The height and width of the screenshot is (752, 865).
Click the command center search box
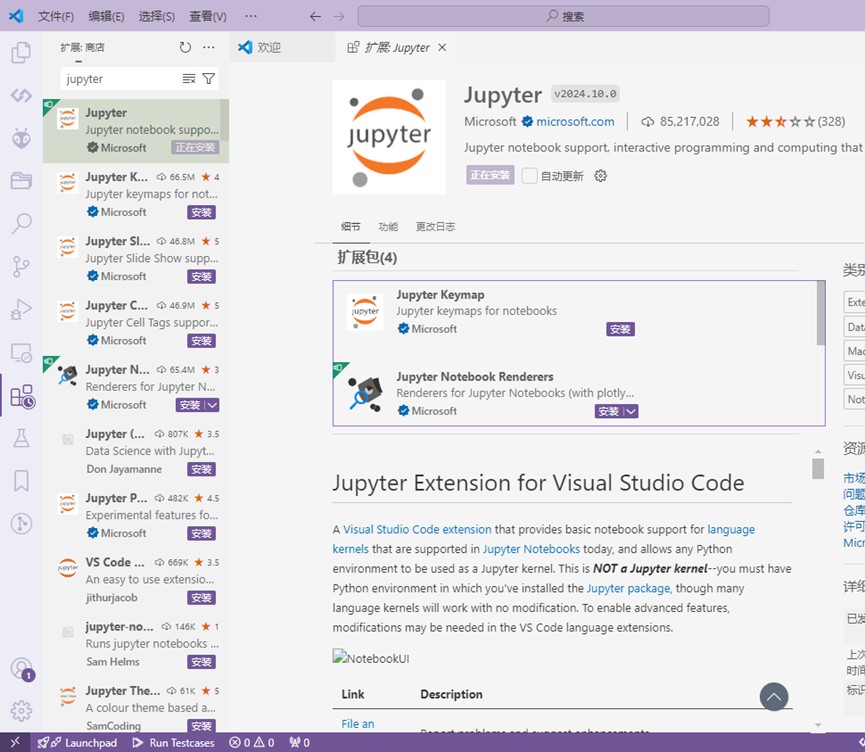pyautogui.click(x=563, y=17)
